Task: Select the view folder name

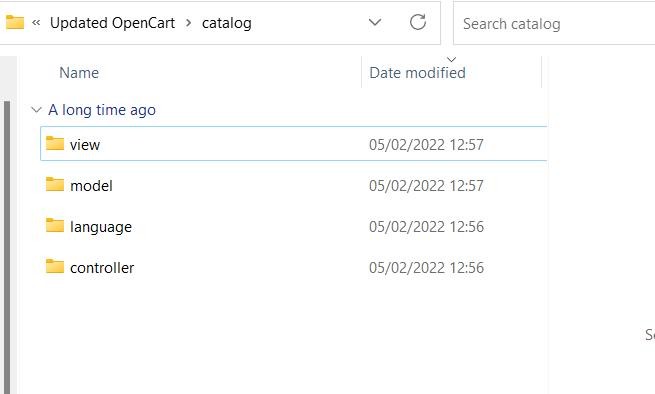Action: coord(85,145)
